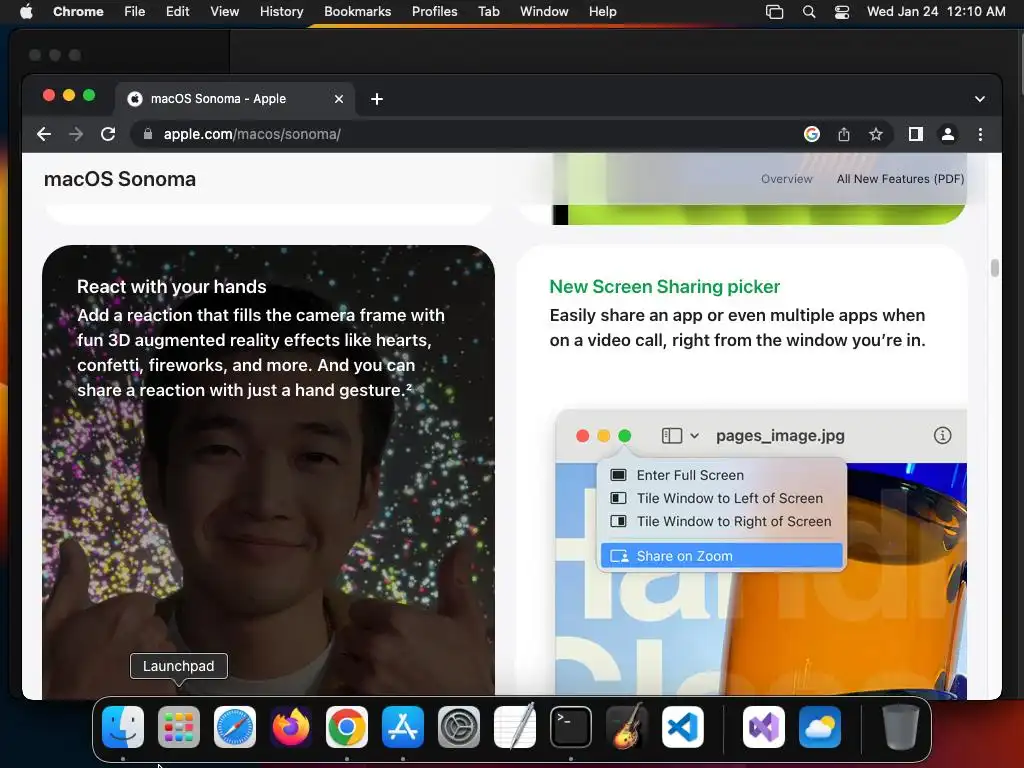
Task: Open System Settings from the dock
Action: point(458,727)
